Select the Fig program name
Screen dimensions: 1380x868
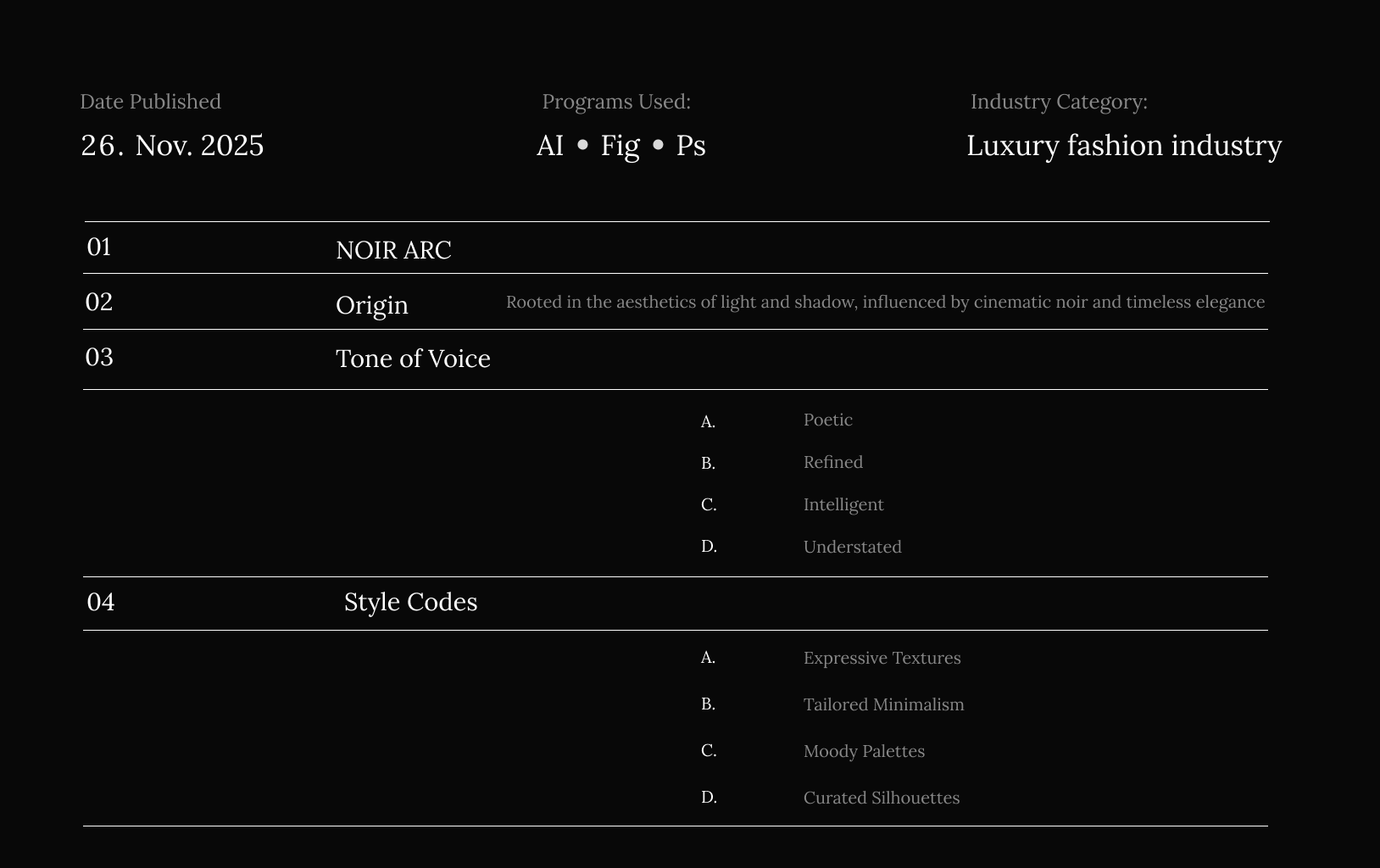pos(620,146)
